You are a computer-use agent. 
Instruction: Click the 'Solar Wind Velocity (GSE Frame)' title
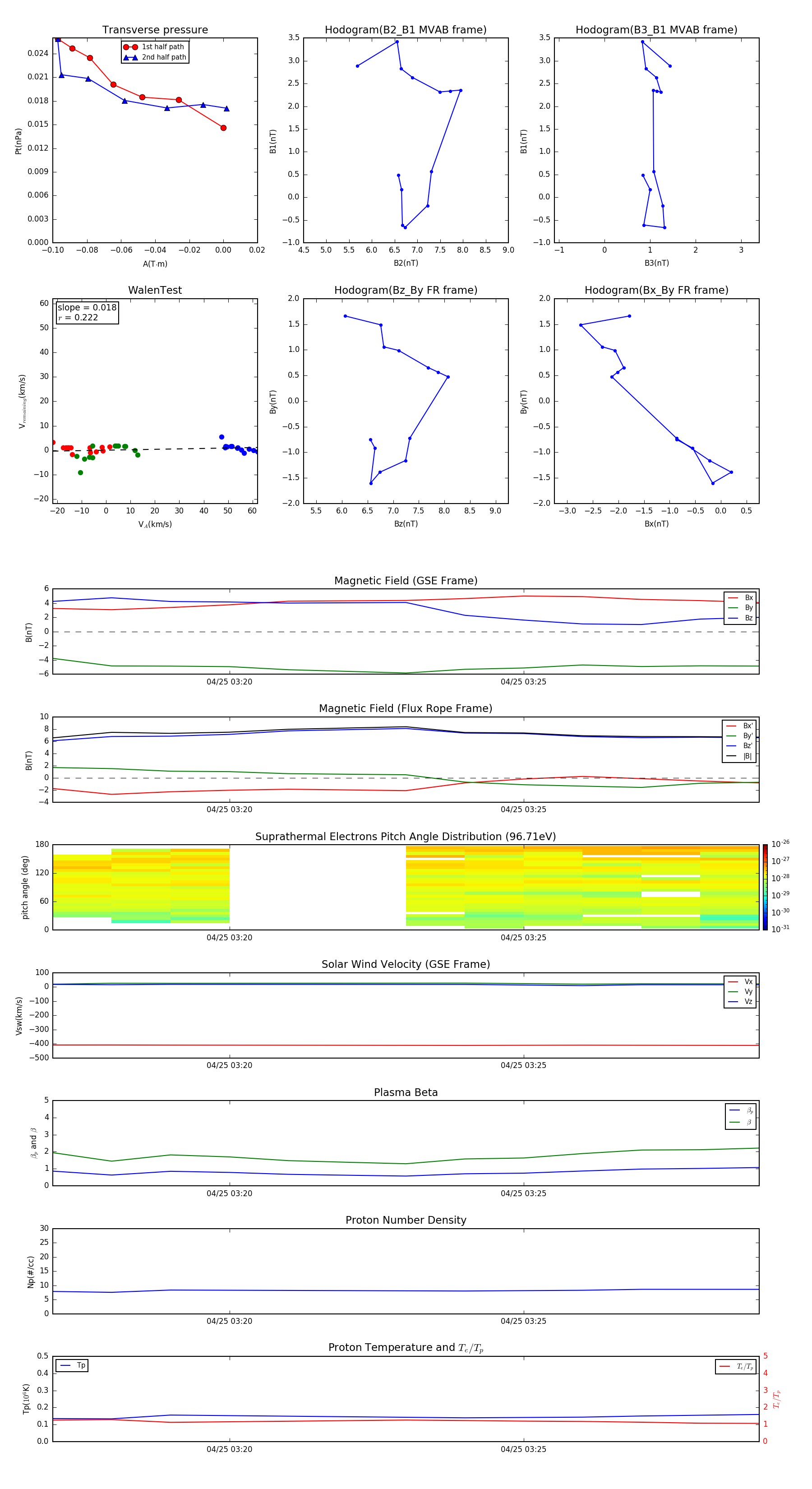tap(406, 964)
